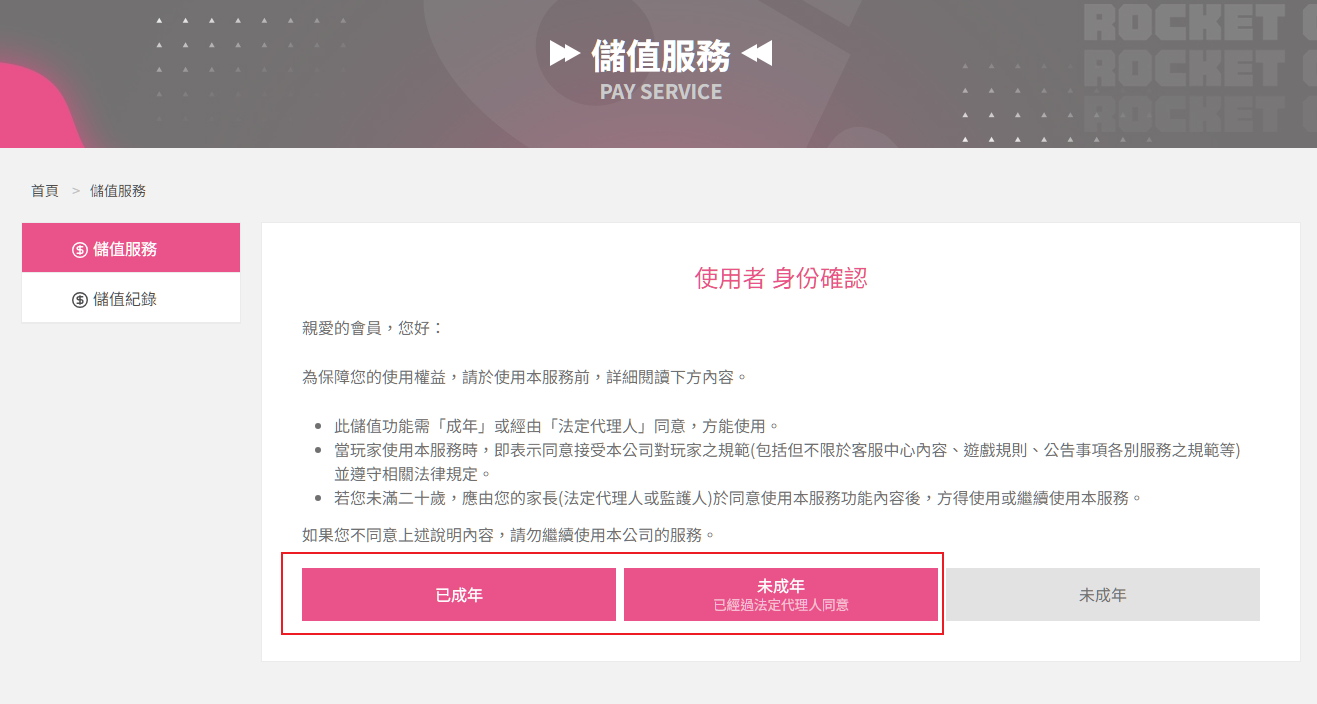Open the 儲值服務 sidebar menu item
The image size is (1317, 704).
(131, 248)
